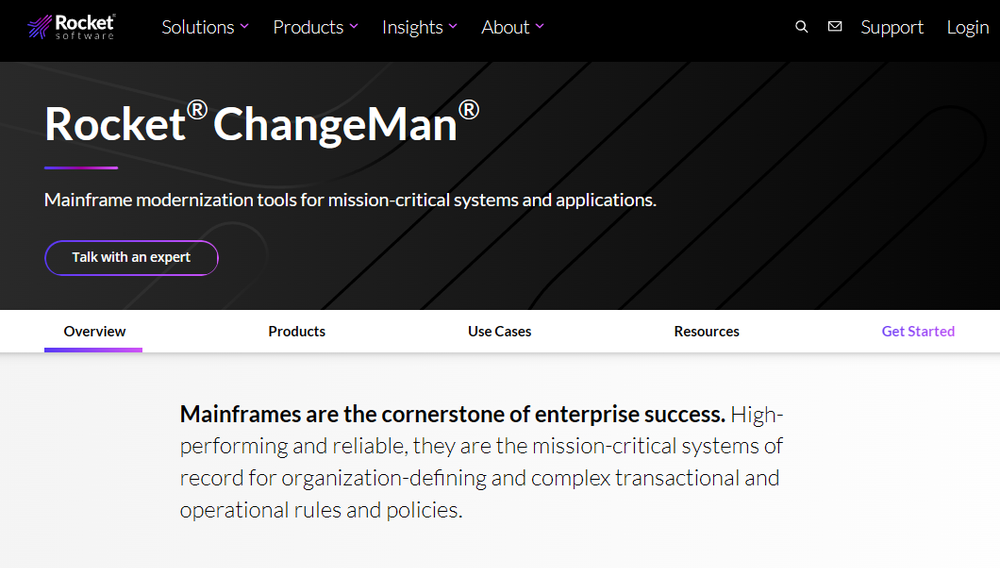Viewport: 1000px width, 568px height.
Task: Click the envelope contact icon
Action: 835,27
